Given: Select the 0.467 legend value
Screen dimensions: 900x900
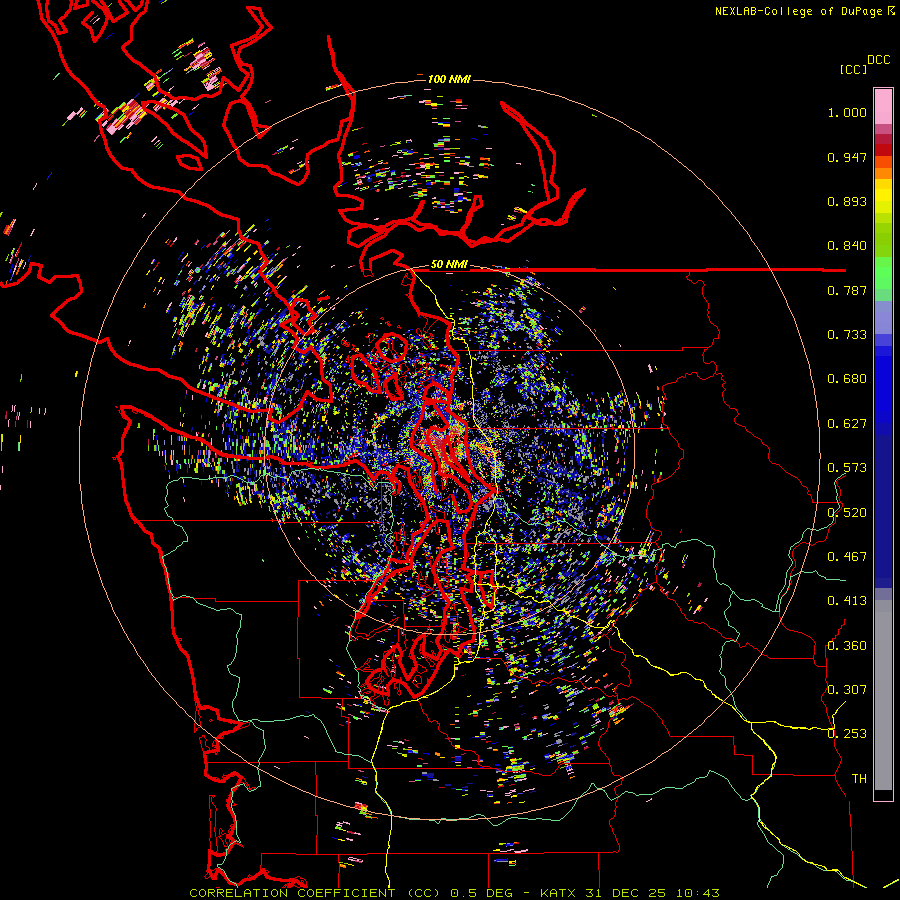Looking at the screenshot, I should [x=847, y=557].
